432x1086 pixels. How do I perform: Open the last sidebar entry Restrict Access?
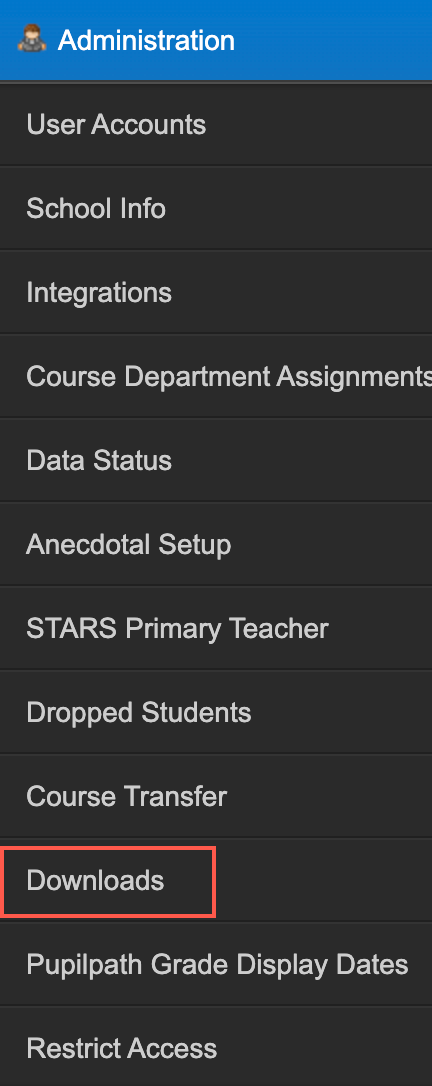[216, 1049]
